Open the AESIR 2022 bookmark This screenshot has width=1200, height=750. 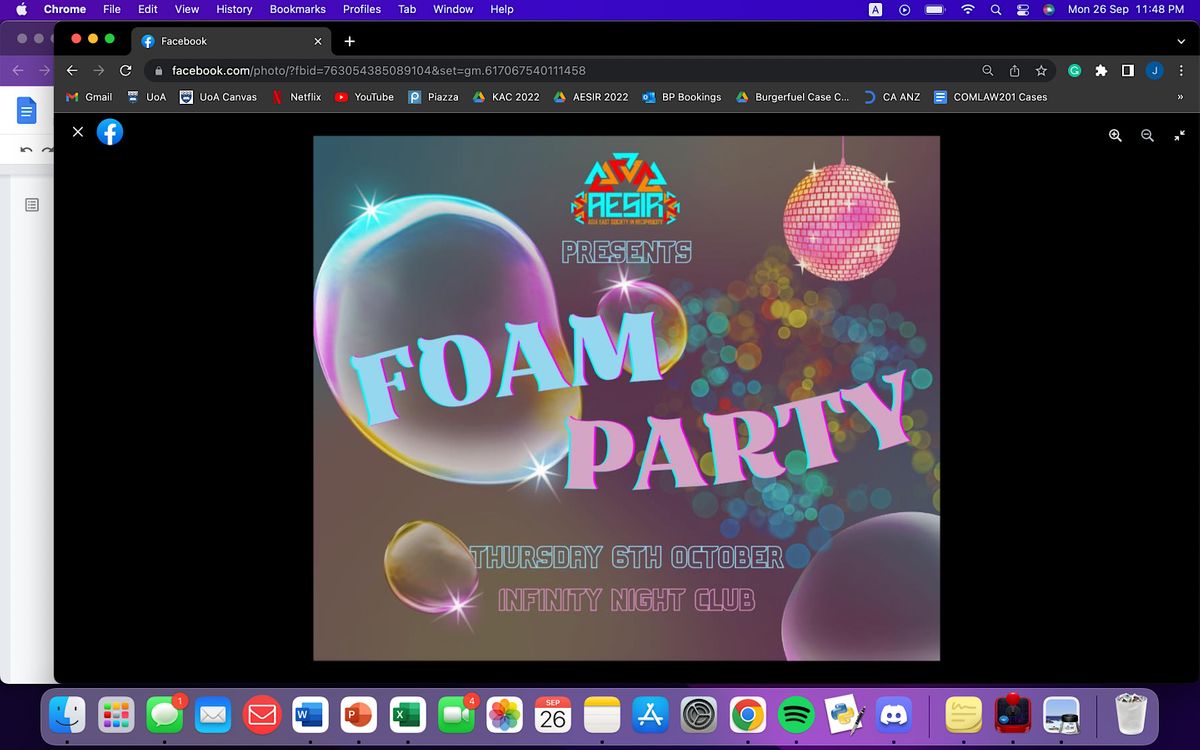coord(590,97)
